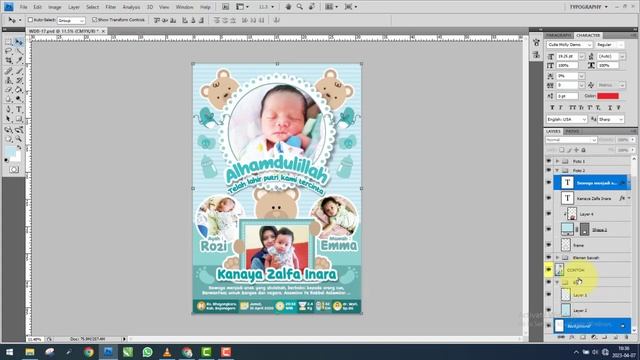Click the Shape 2 layer thumbnail
Viewport: 640px width, 360px height.
pos(567,229)
